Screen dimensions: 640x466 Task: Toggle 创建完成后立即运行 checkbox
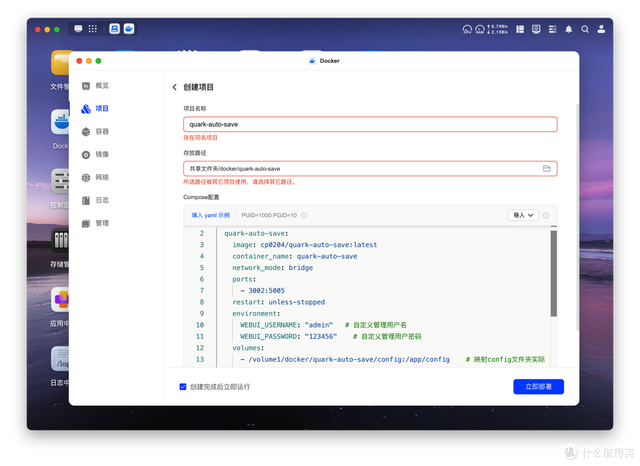[182, 386]
